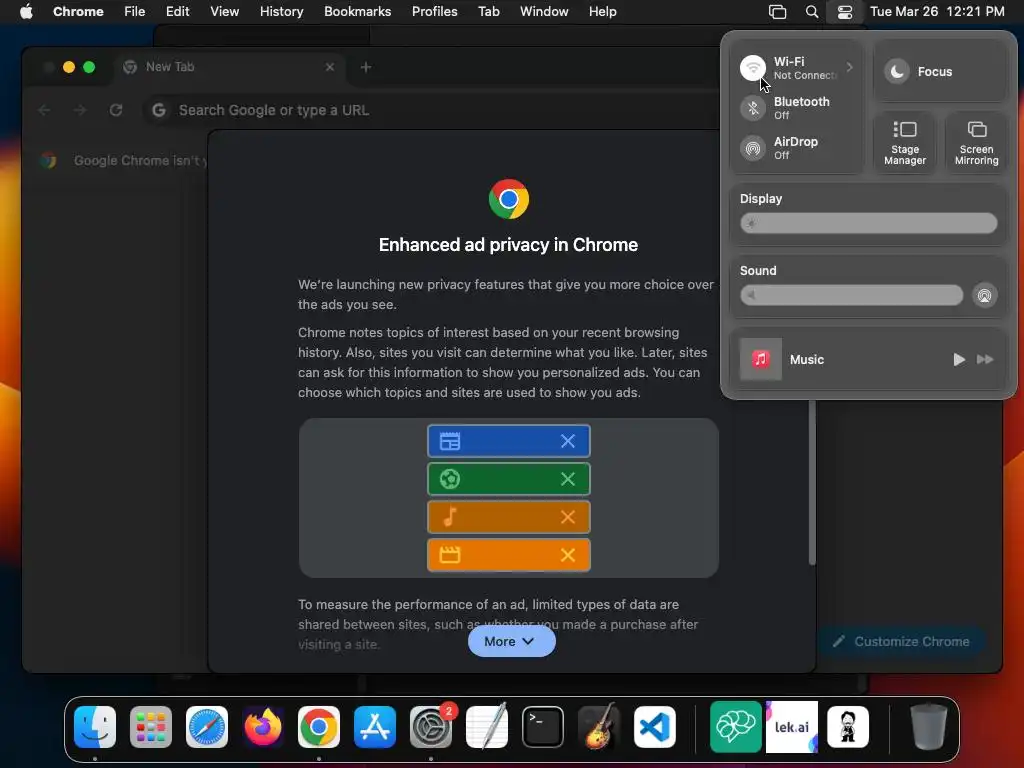Adjust the Sound volume slider

[851, 295]
